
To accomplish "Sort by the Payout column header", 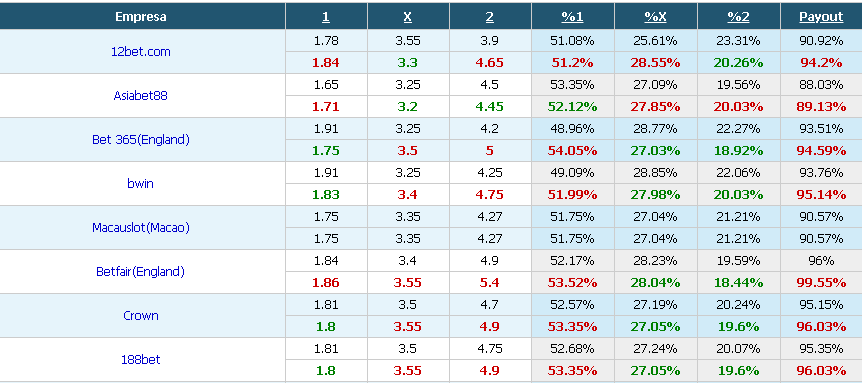I will coord(821,17).
